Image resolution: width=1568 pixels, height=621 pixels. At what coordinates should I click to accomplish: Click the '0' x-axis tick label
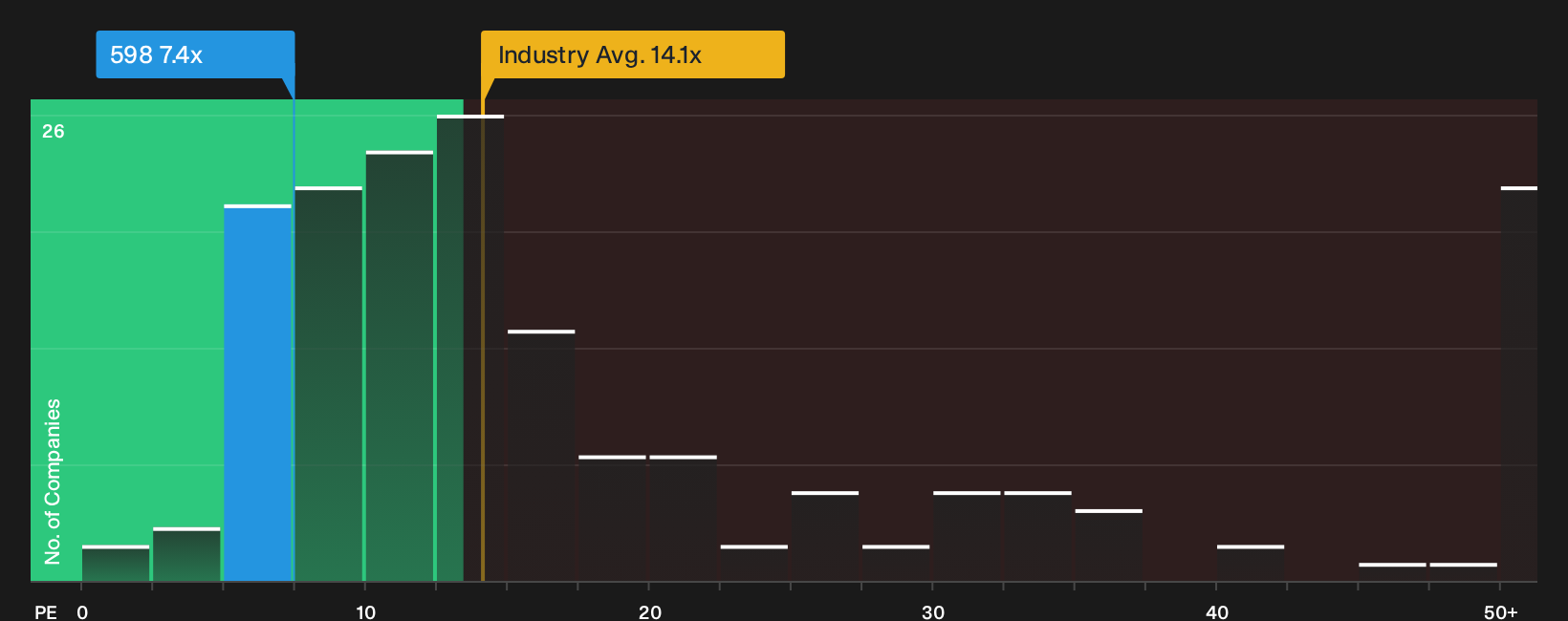point(82,611)
